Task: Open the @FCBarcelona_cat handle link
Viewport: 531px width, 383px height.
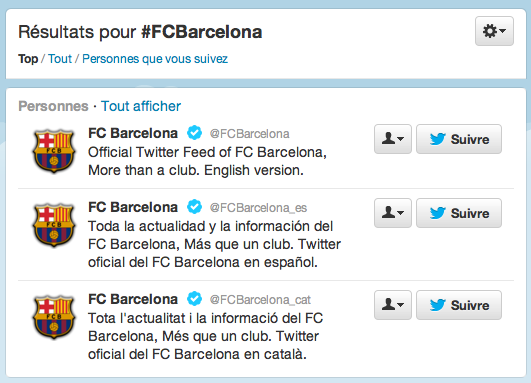Action: pyautogui.click(x=260, y=300)
